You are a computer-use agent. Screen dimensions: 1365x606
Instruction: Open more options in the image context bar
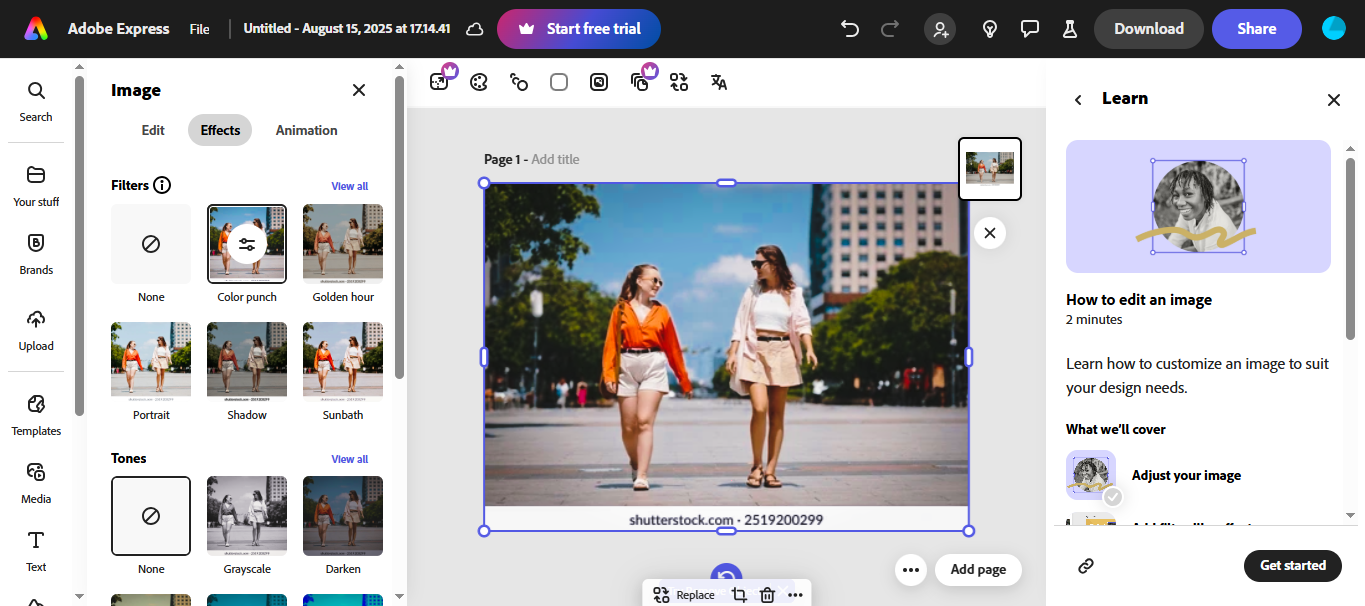pyautogui.click(x=795, y=594)
